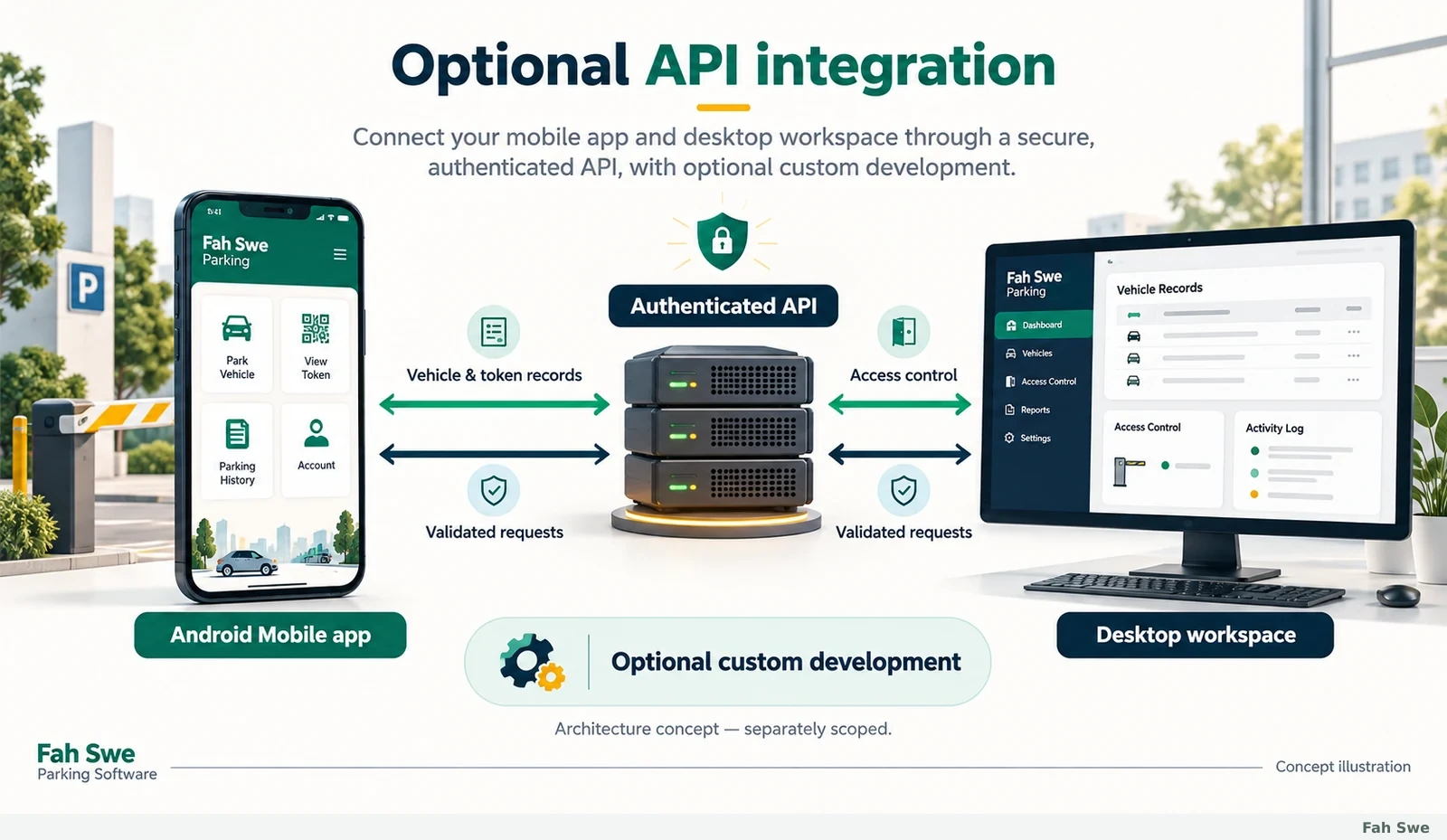Click the barrier gate icon in Access Control card
Viewport: 1447px width, 840px height.
(1128, 470)
